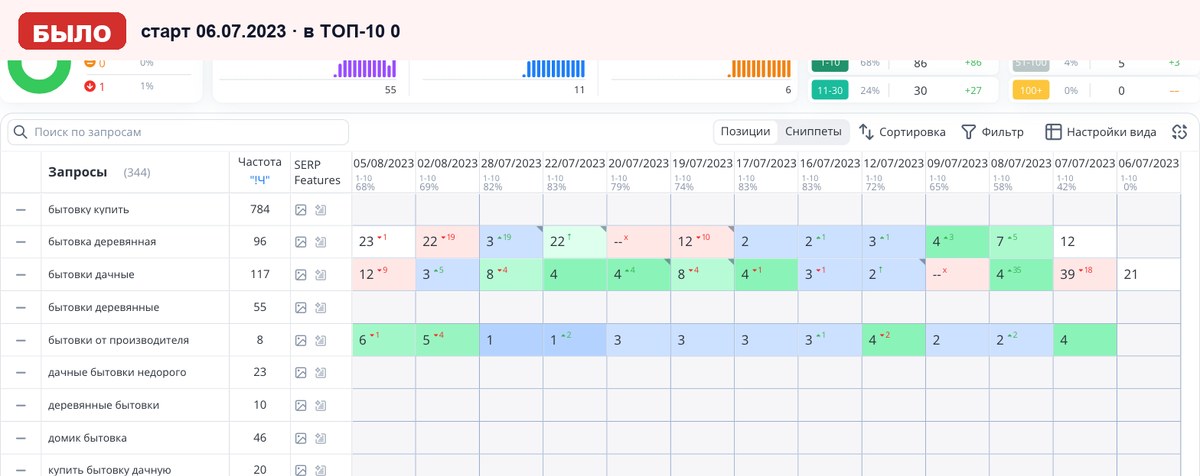The image size is (1200, 476).
Task: Open the Фильтр filter funnel
Action: pos(992,132)
